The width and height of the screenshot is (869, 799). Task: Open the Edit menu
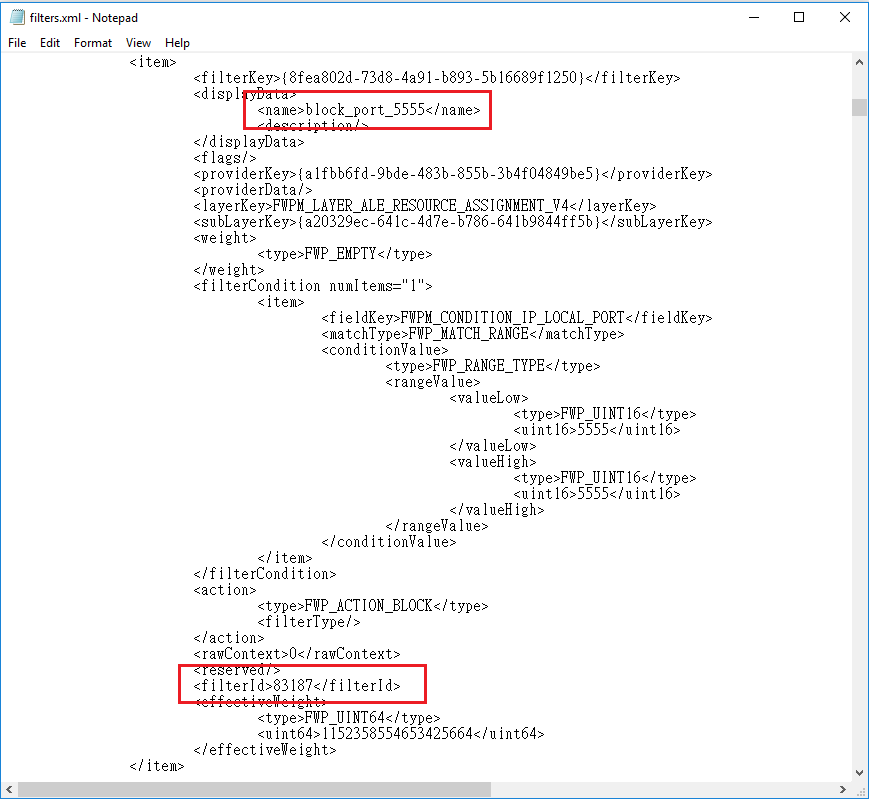50,43
